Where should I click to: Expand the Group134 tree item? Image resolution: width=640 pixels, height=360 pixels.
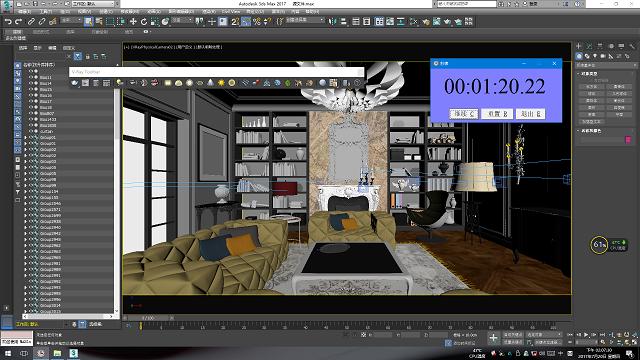[x=25, y=191]
